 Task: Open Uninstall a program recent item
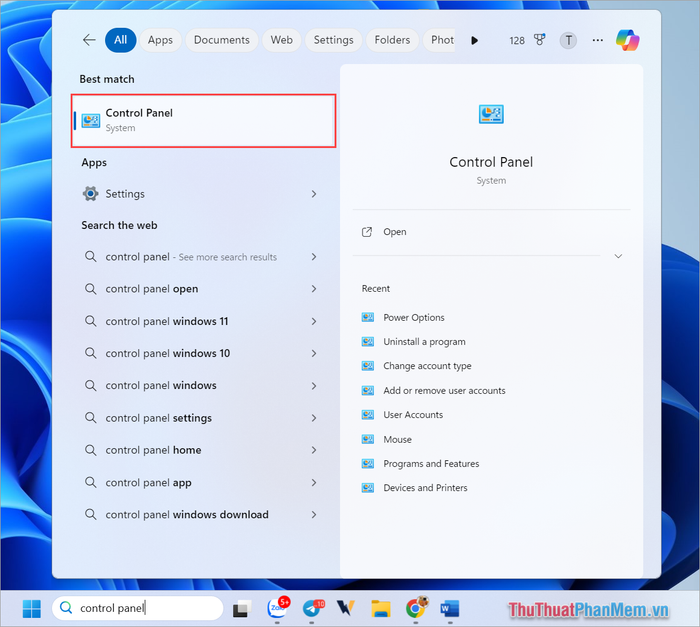pos(424,342)
